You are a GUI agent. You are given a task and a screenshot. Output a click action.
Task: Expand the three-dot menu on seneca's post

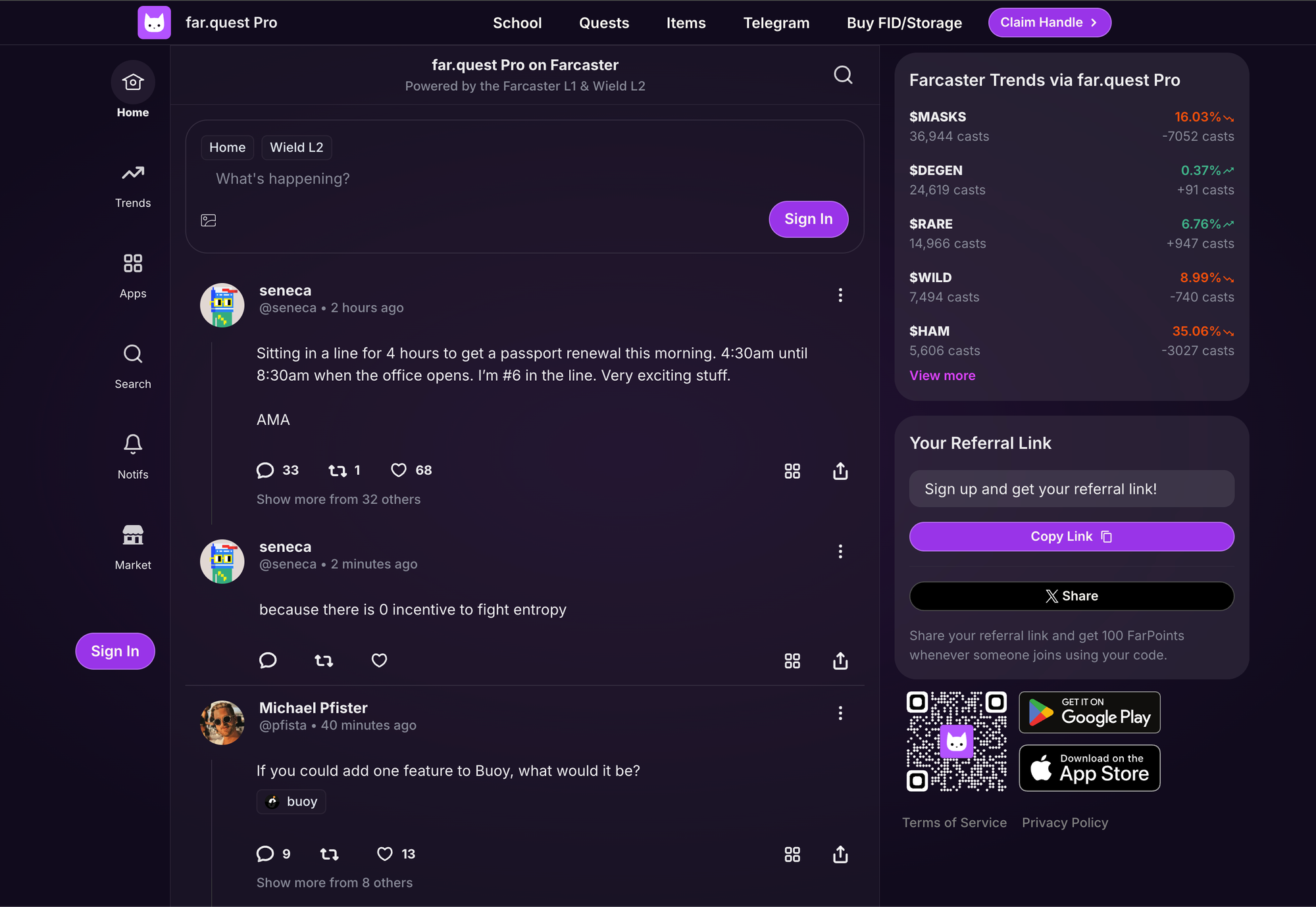click(x=841, y=295)
